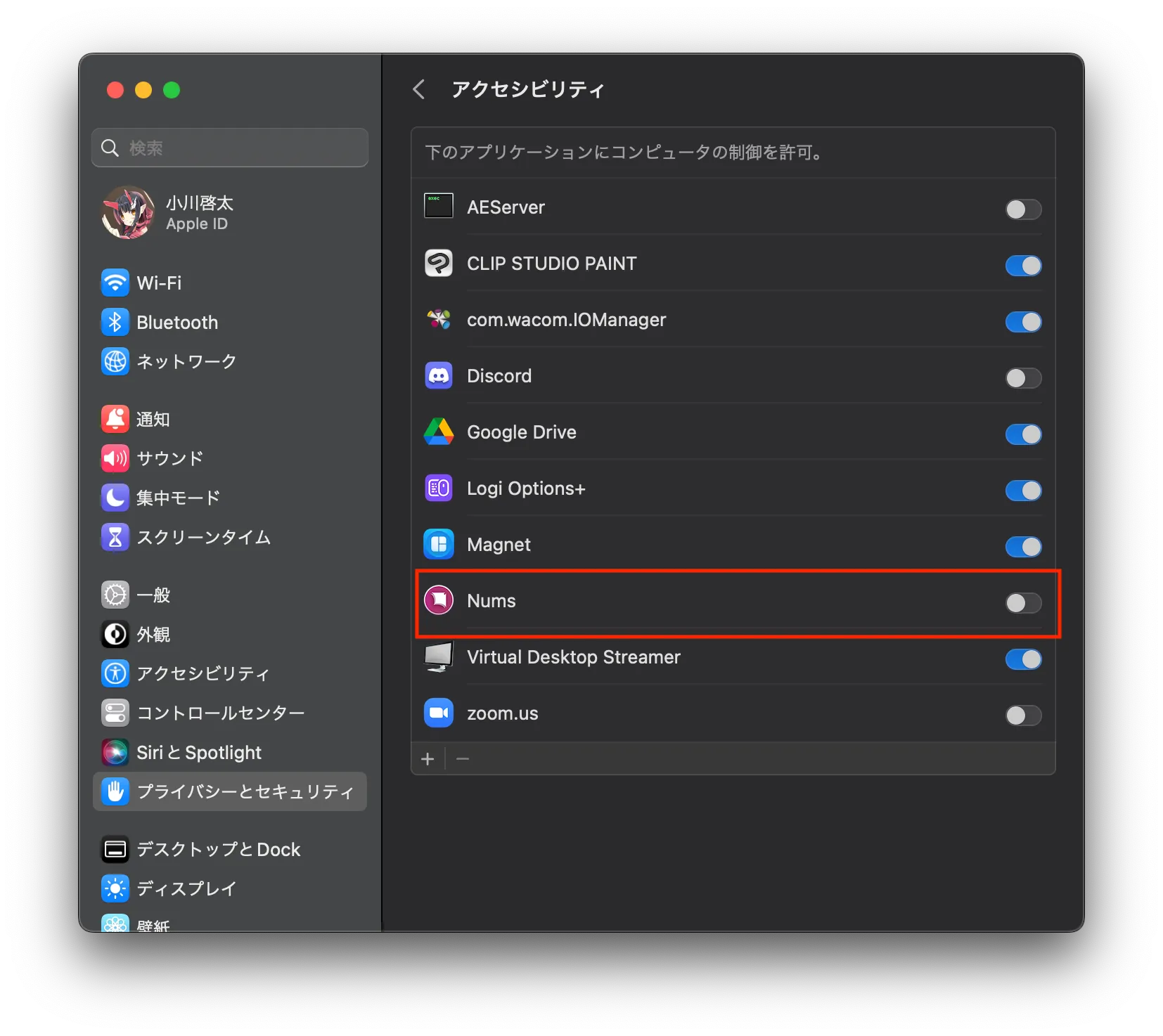1163x1036 pixels.
Task: Enable accessibility access for zoom.us
Action: click(1023, 715)
